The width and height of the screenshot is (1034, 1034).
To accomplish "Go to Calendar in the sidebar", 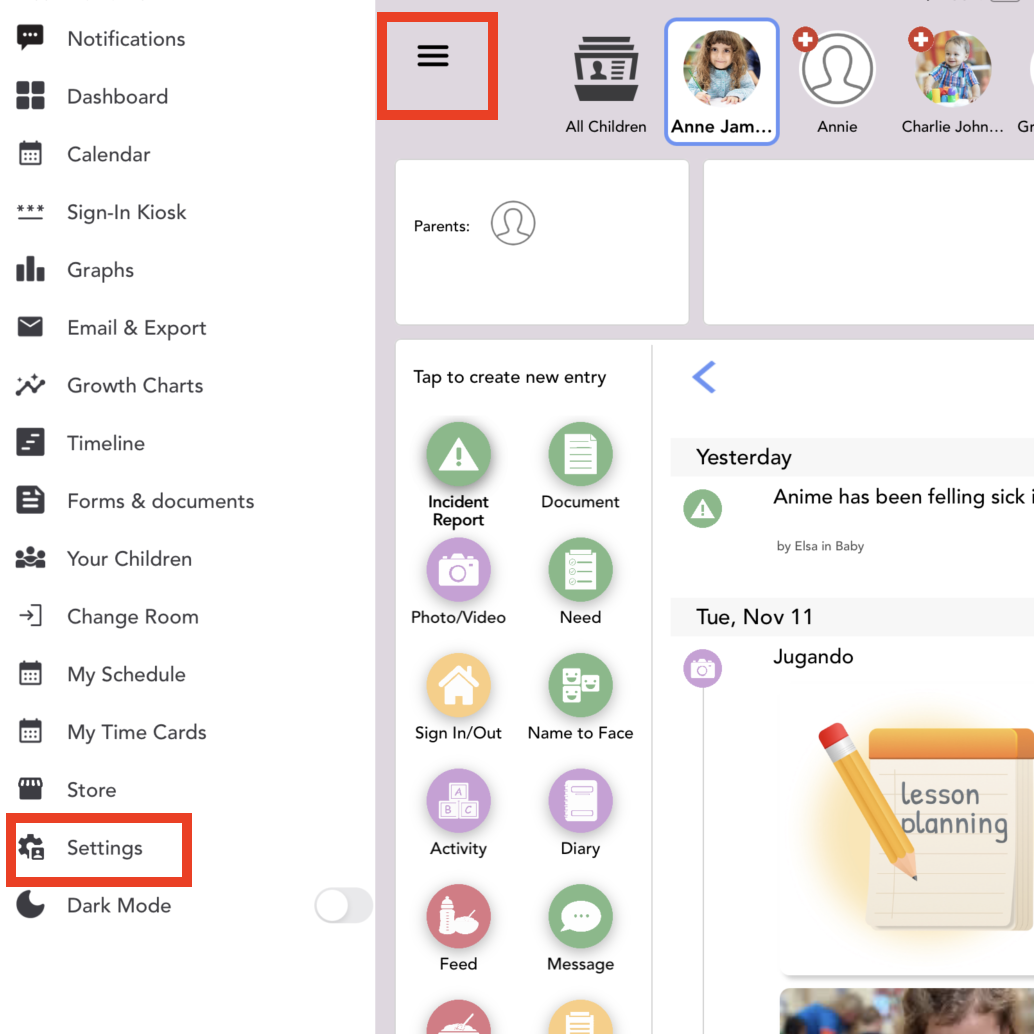I will click(x=109, y=154).
